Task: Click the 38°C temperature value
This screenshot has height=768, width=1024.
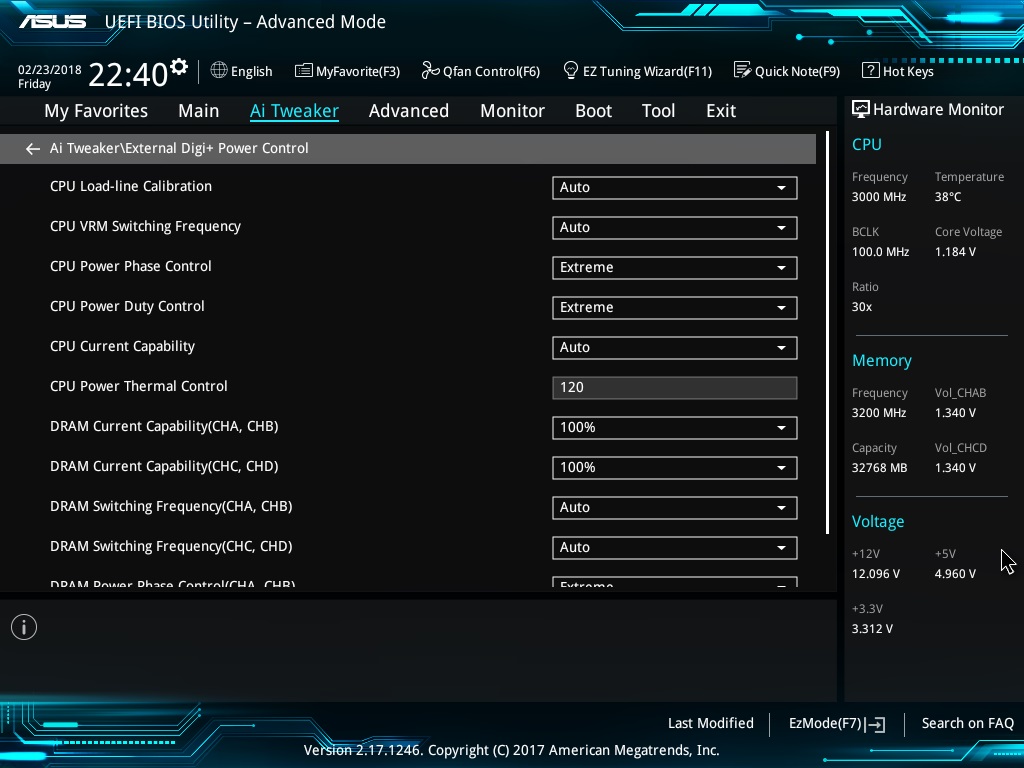Action: pos(948,197)
